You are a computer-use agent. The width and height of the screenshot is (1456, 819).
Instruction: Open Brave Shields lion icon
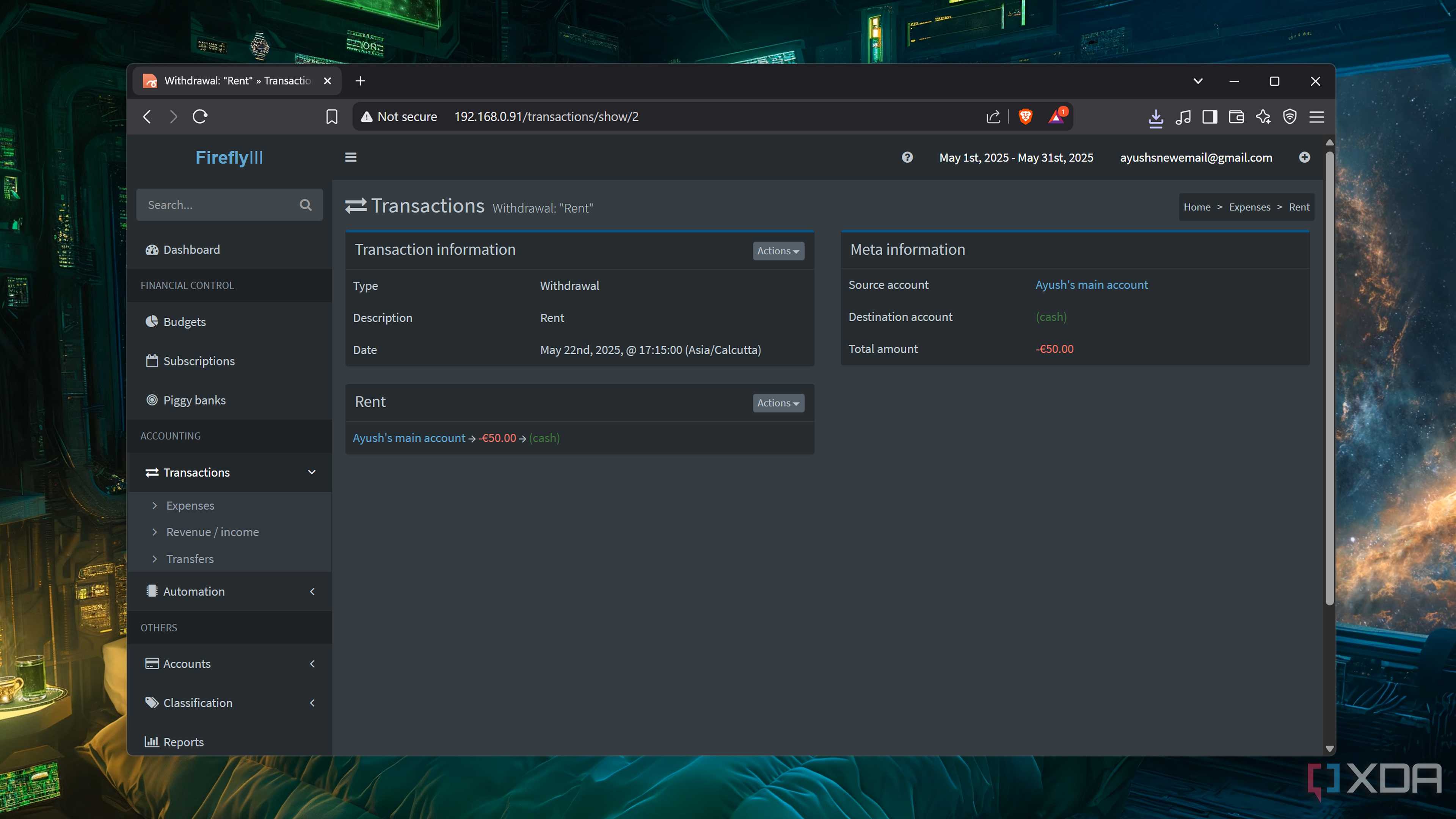click(1025, 116)
